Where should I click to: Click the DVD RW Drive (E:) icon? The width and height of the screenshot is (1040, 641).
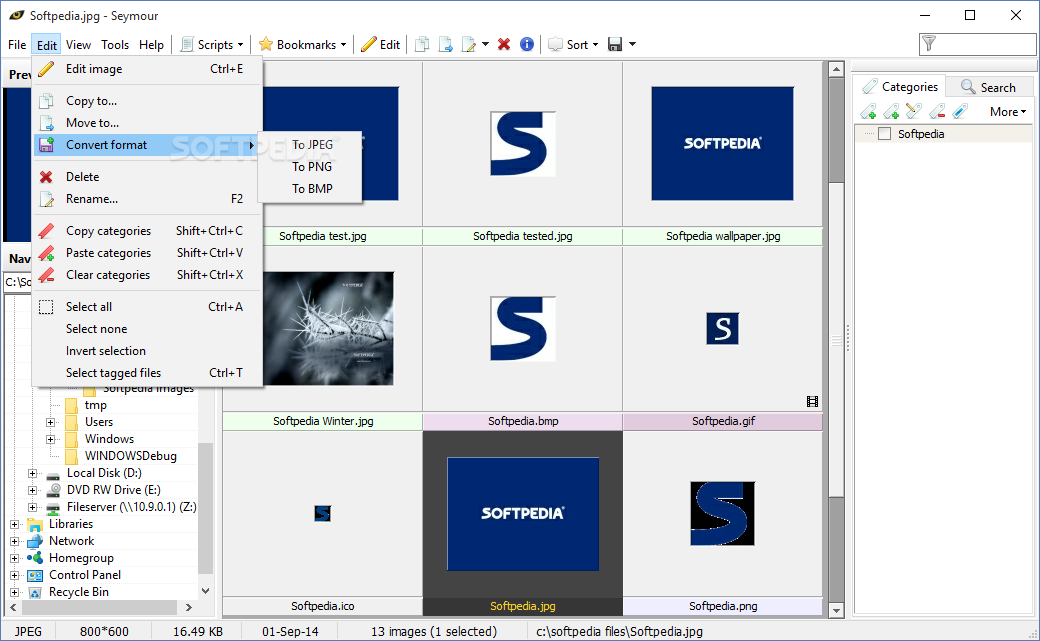[53, 490]
